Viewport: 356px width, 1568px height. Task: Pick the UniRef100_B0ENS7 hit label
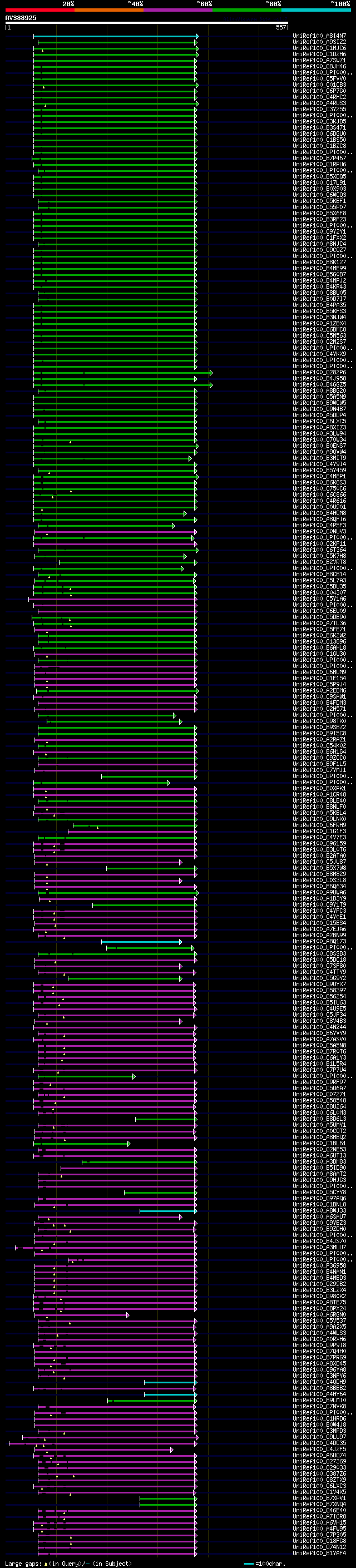pyautogui.click(x=319, y=446)
